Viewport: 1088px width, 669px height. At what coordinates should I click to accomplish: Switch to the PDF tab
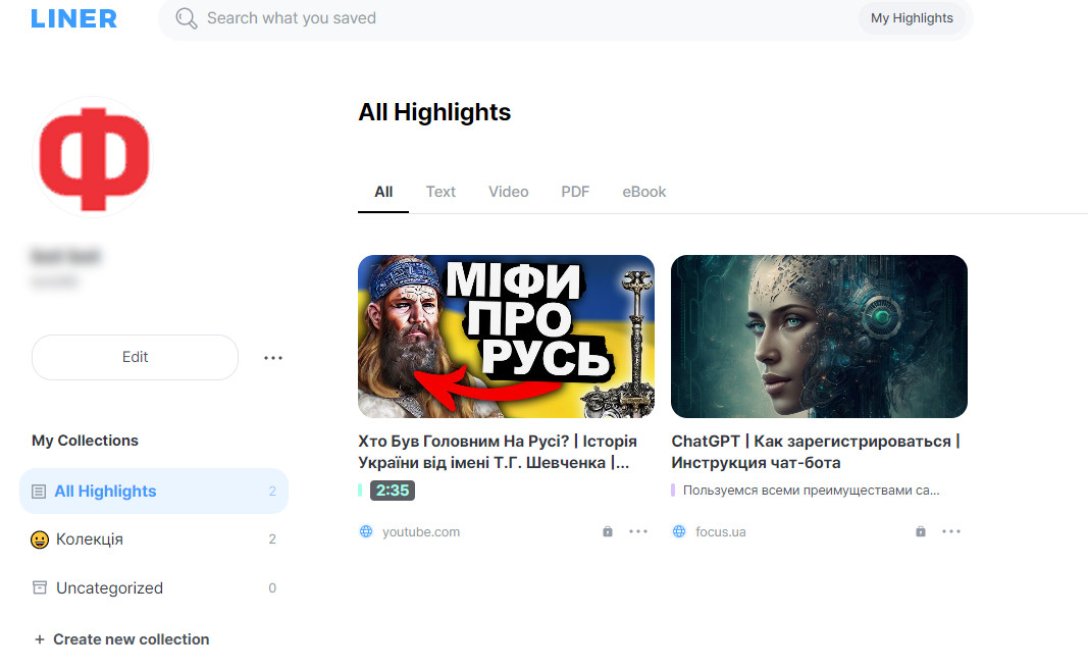[575, 192]
